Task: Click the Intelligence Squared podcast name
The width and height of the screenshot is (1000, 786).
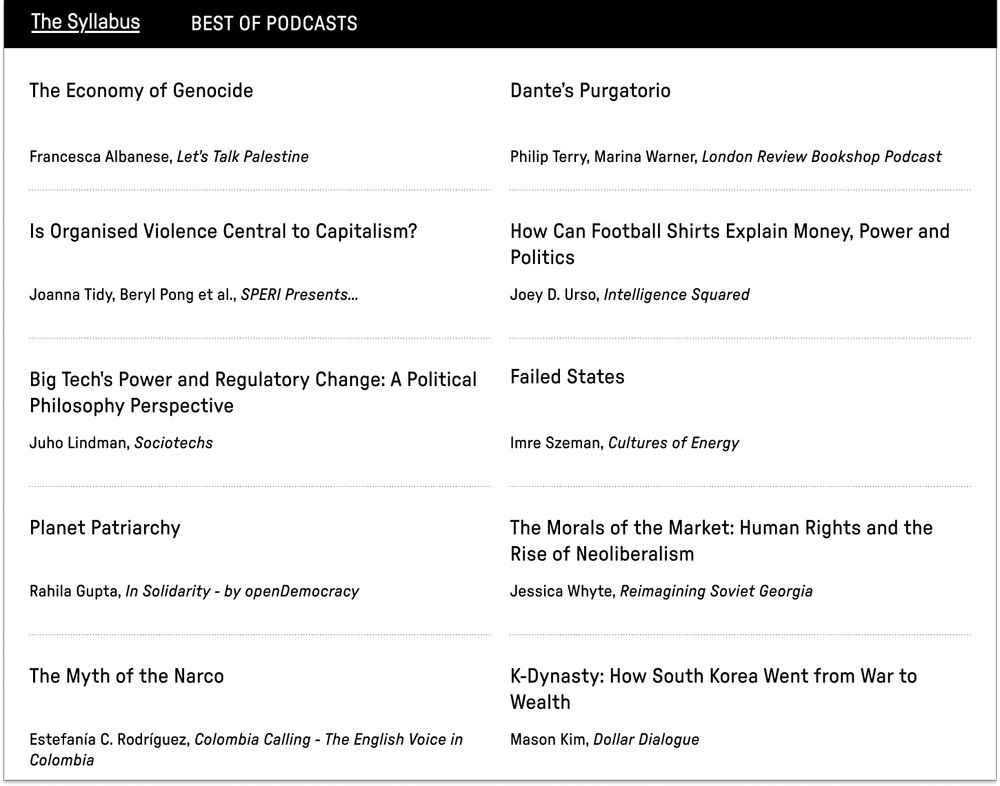Action: point(676,295)
